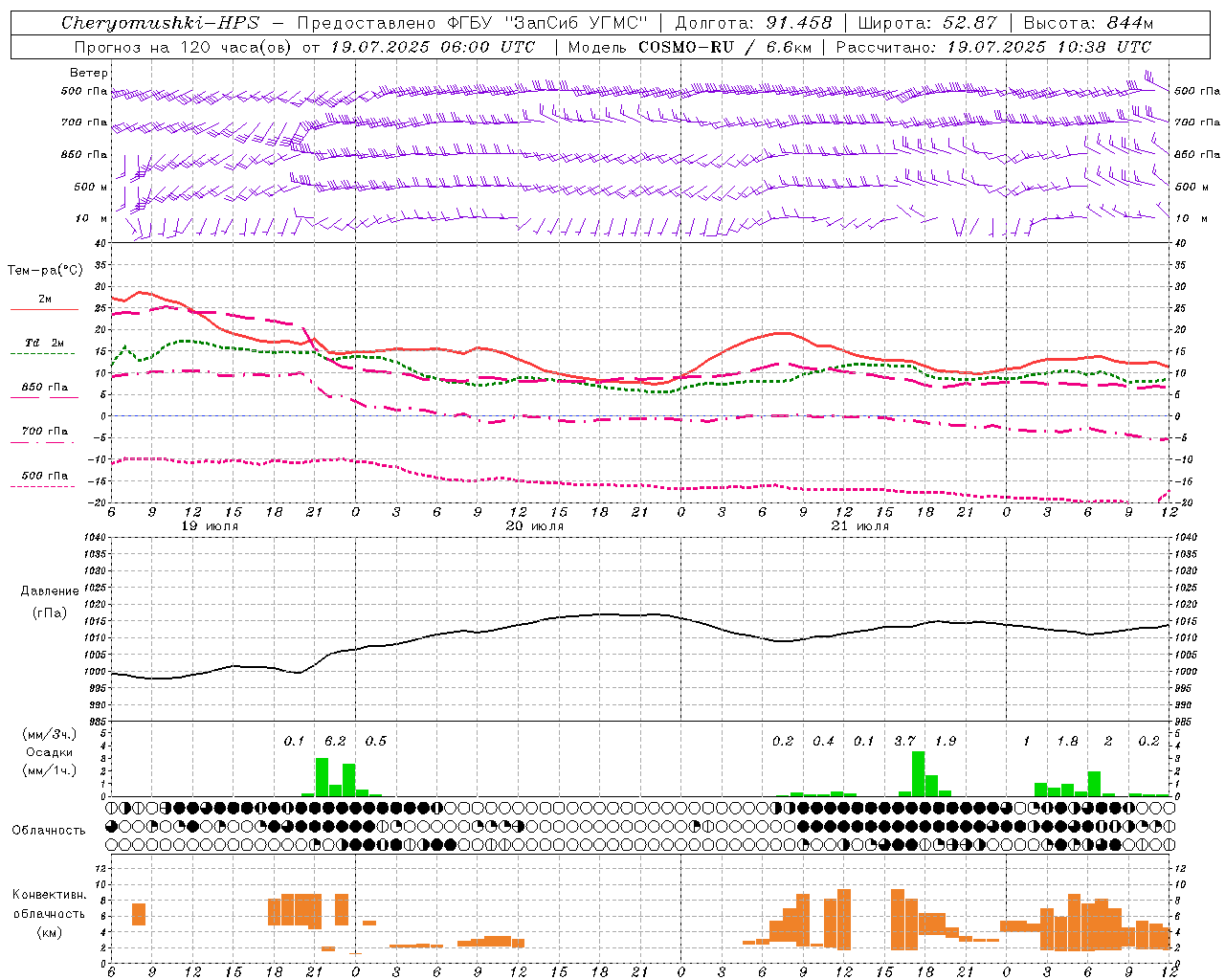Click 'Прогноз на 120 часа(ов)' forecast header text
This screenshot has width=1225, height=980.
pyautogui.click(x=184, y=47)
